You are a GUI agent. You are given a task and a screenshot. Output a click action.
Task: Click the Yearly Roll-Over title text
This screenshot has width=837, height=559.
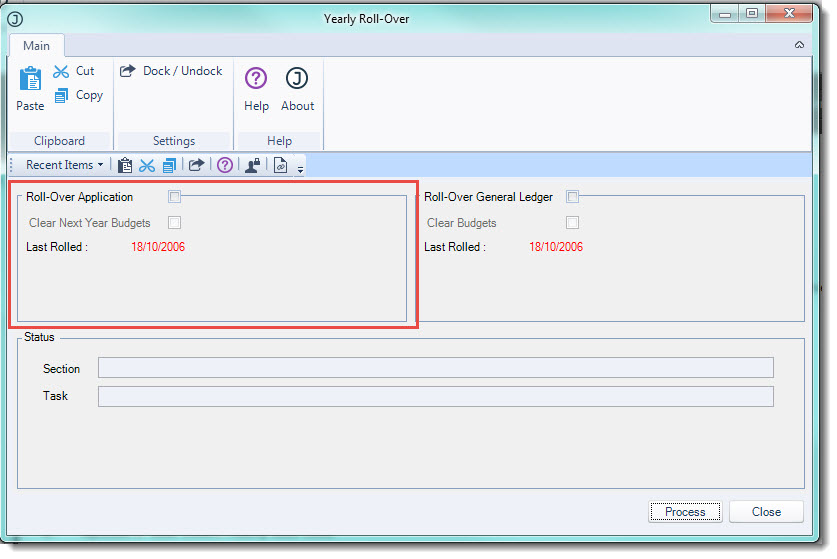pos(366,19)
